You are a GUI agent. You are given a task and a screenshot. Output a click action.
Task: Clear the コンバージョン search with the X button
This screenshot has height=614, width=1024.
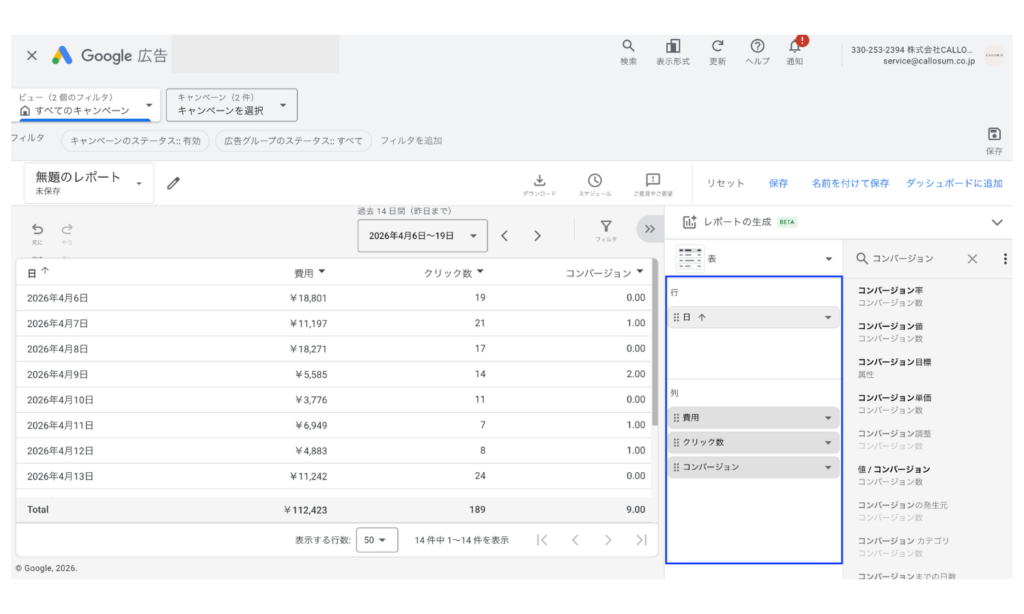(971, 258)
